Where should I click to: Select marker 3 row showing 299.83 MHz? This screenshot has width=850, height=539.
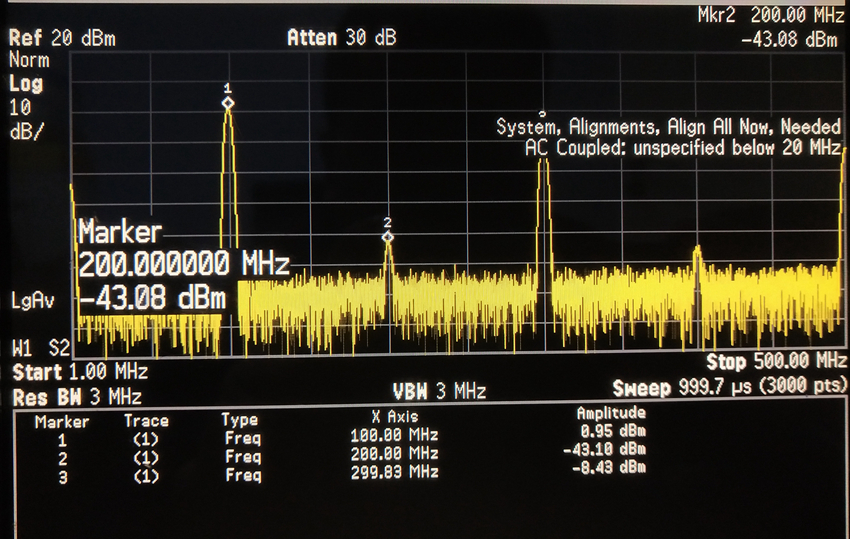click(340, 470)
